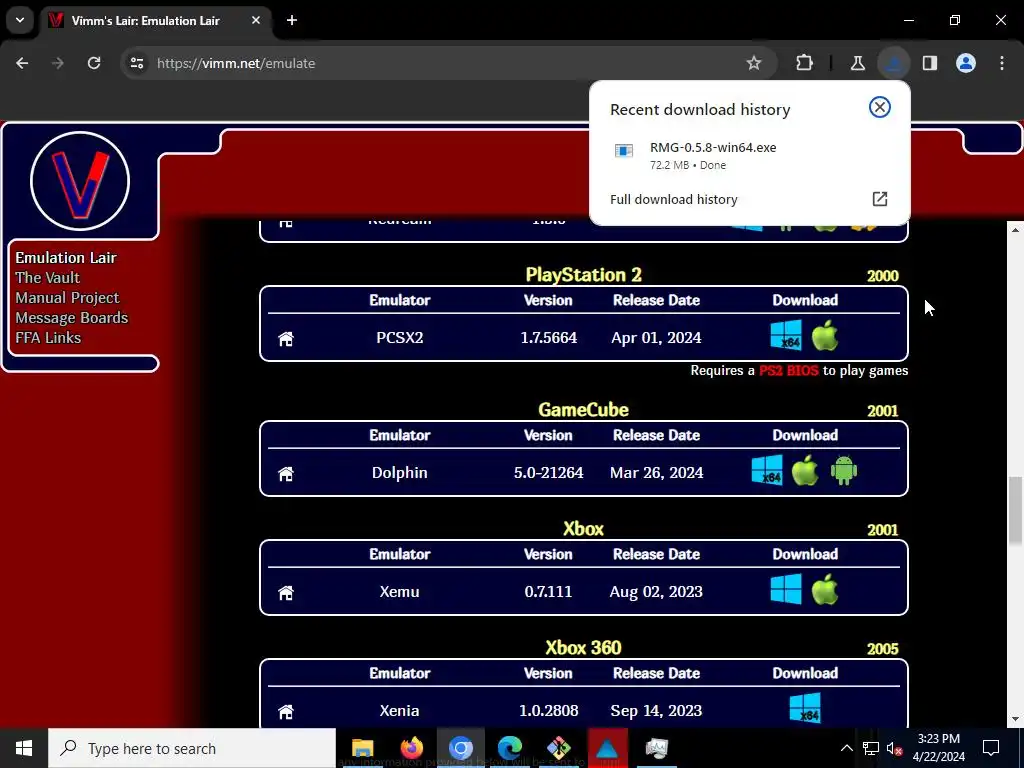The height and width of the screenshot is (768, 1024).
Task: Open Dolphin homepage via house icon
Action: point(286,473)
